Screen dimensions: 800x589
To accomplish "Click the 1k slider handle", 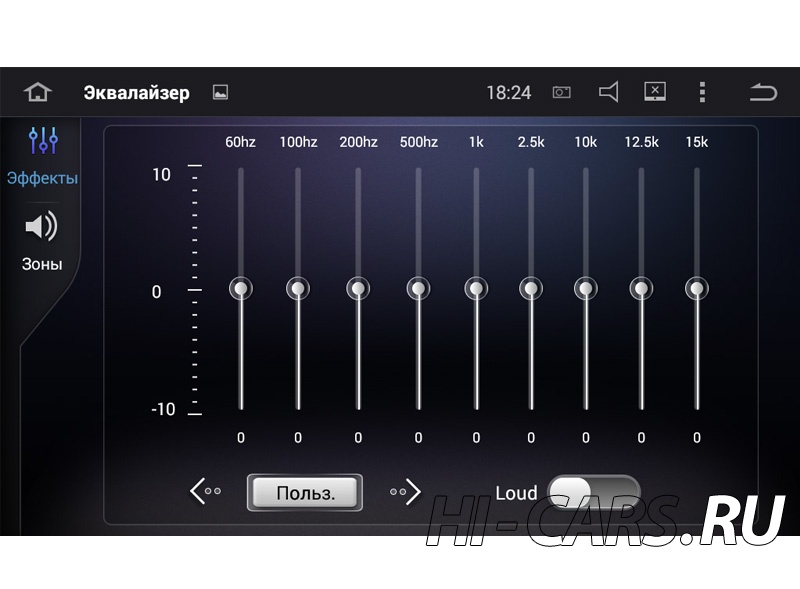I will pyautogui.click(x=476, y=289).
